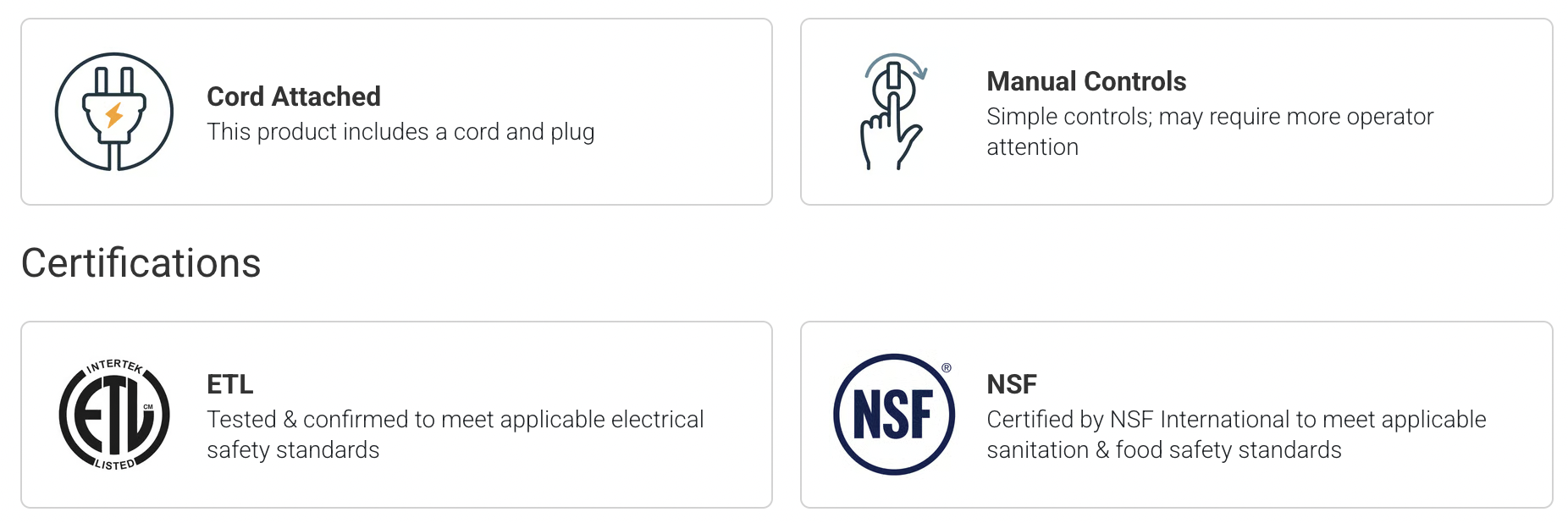Click the 'Simple controls; may require' description

tap(1210, 117)
